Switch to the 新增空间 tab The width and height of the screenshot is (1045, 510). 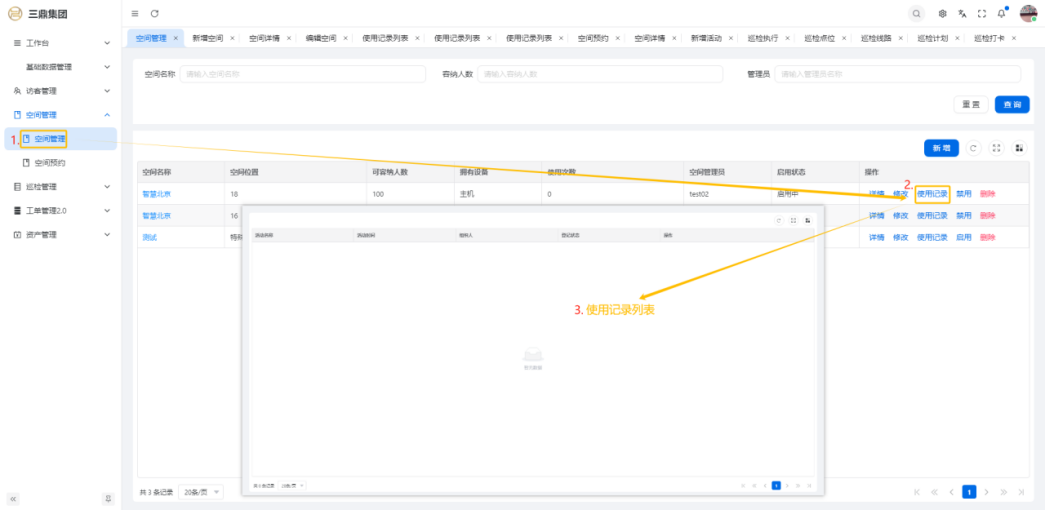tap(208, 38)
